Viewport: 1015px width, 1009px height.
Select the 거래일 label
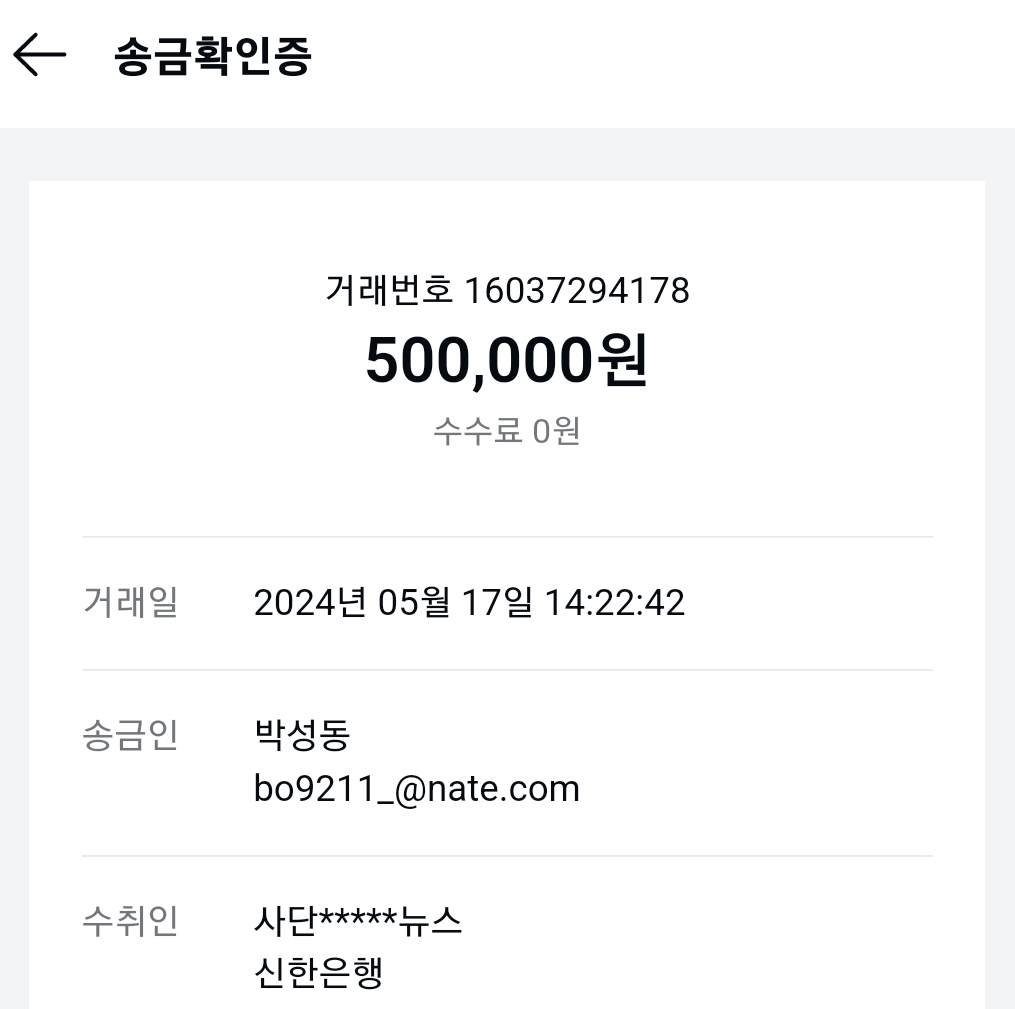click(x=130, y=603)
